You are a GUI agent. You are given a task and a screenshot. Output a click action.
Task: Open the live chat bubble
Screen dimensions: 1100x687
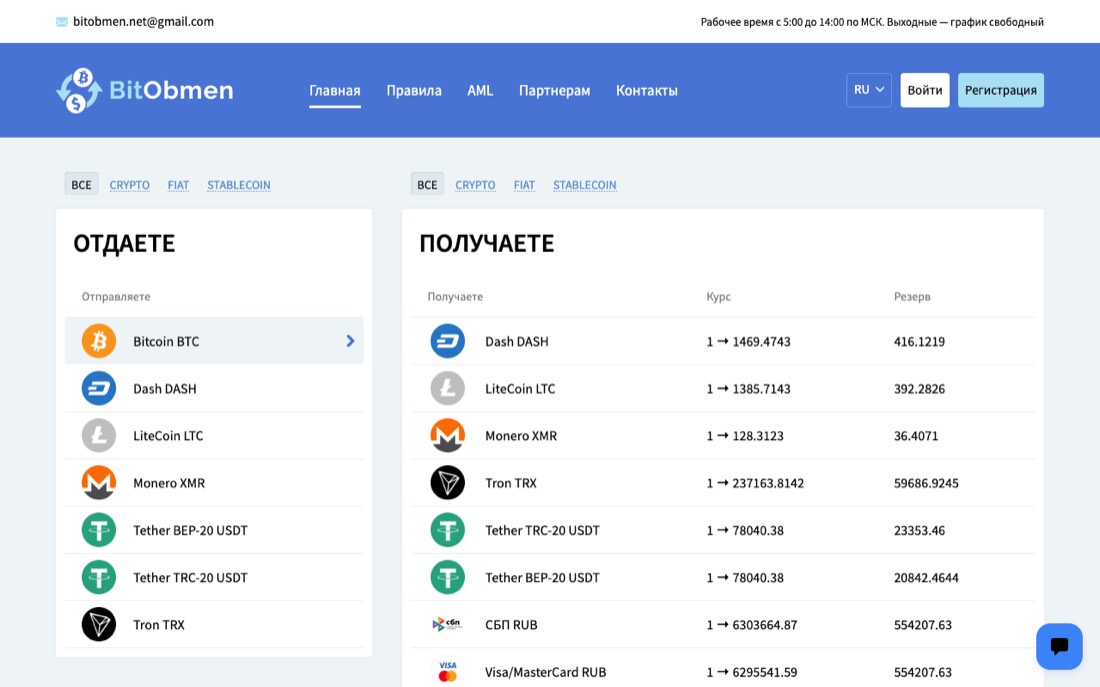tap(1059, 646)
